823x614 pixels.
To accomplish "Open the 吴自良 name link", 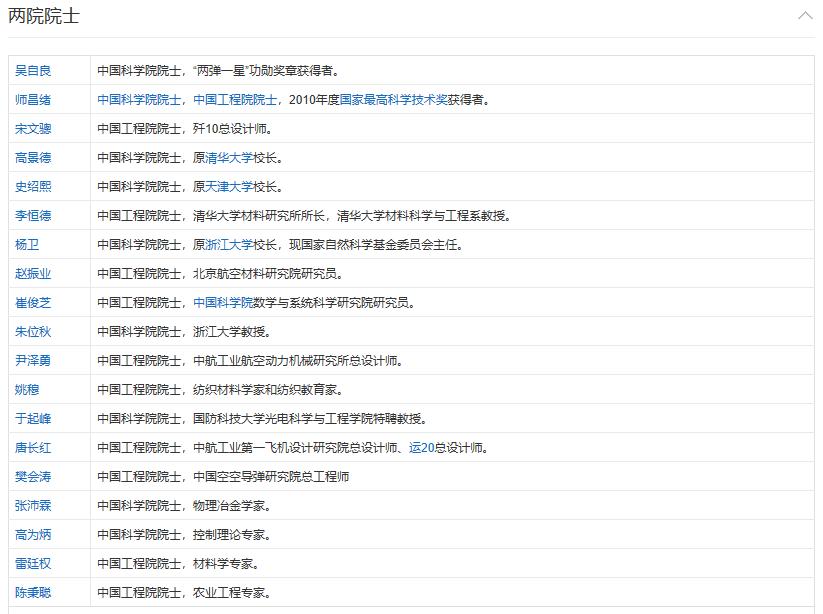I will click(33, 71).
